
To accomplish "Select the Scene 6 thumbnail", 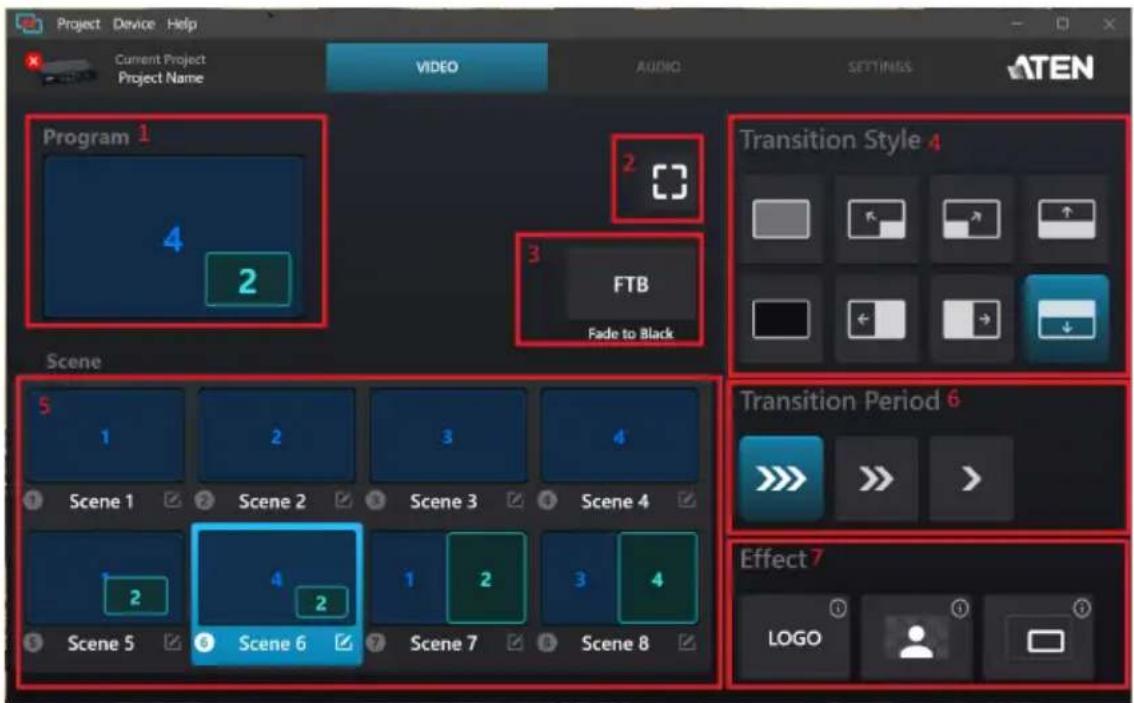I will (x=276, y=579).
